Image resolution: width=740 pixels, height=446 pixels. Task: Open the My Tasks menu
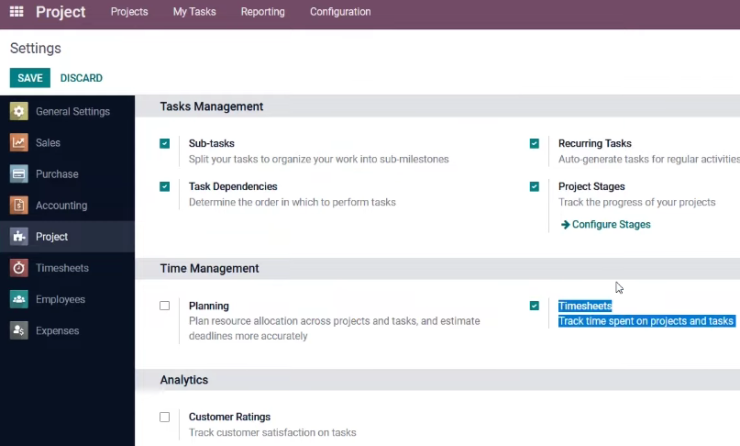coord(194,12)
